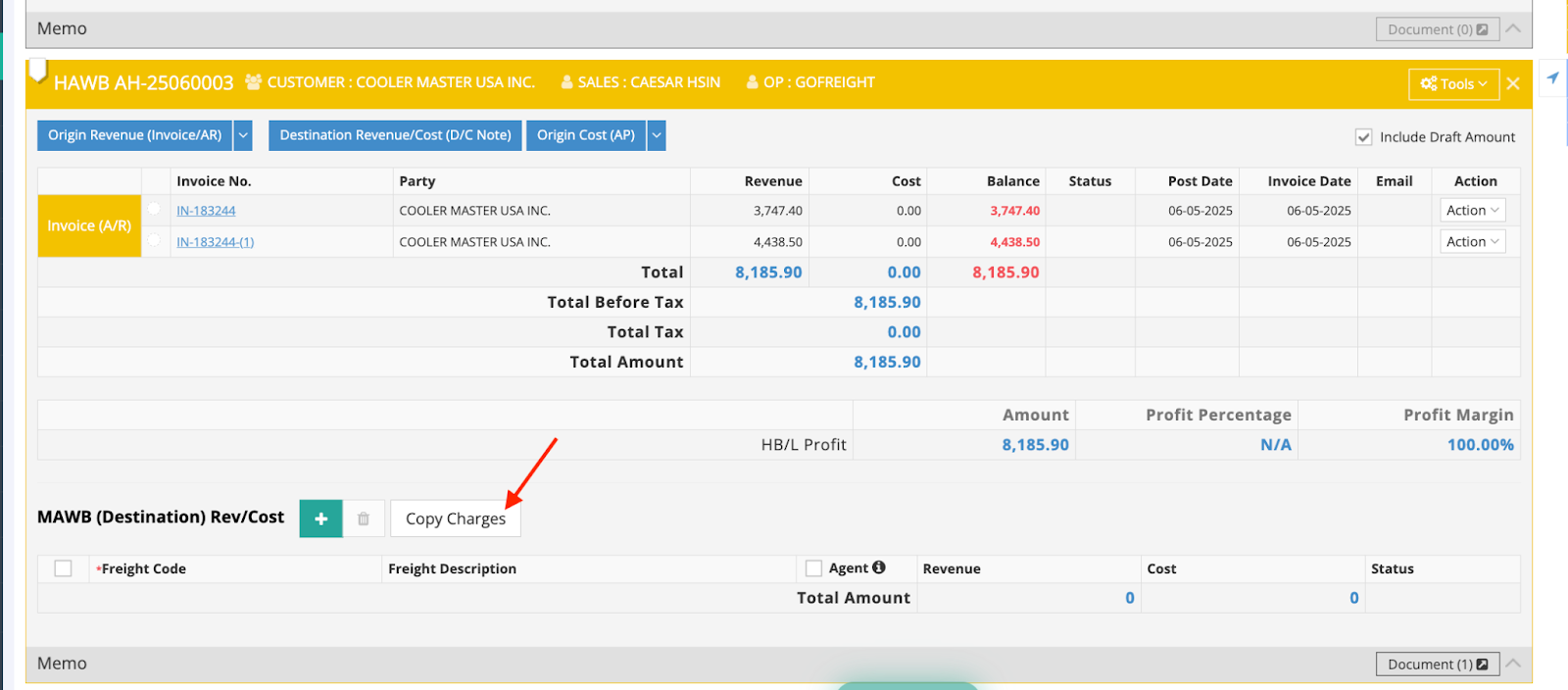
Task: Open the Tools dropdown menu
Action: click(x=1453, y=84)
